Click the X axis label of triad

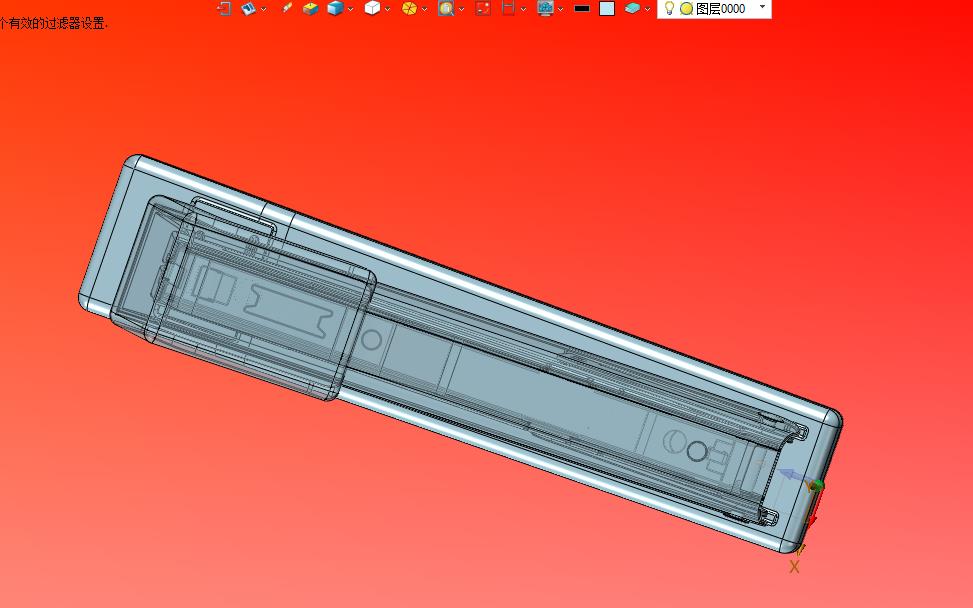tap(794, 566)
